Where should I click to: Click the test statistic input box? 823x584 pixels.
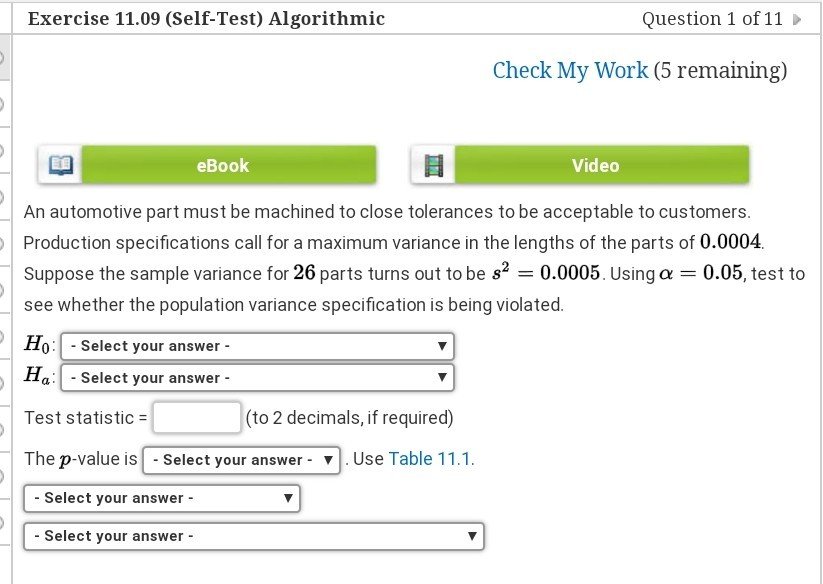click(x=196, y=416)
